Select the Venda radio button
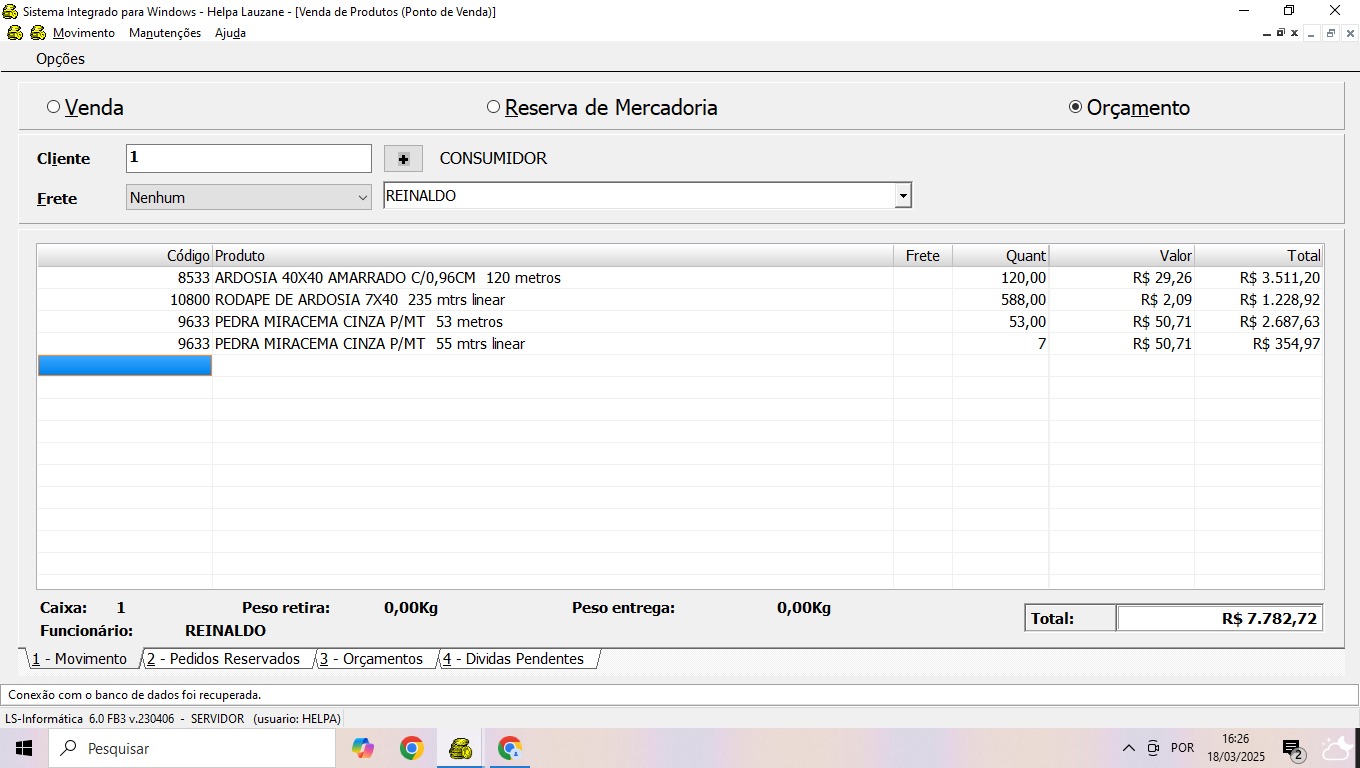Image resolution: width=1360 pixels, height=768 pixels. [54, 107]
